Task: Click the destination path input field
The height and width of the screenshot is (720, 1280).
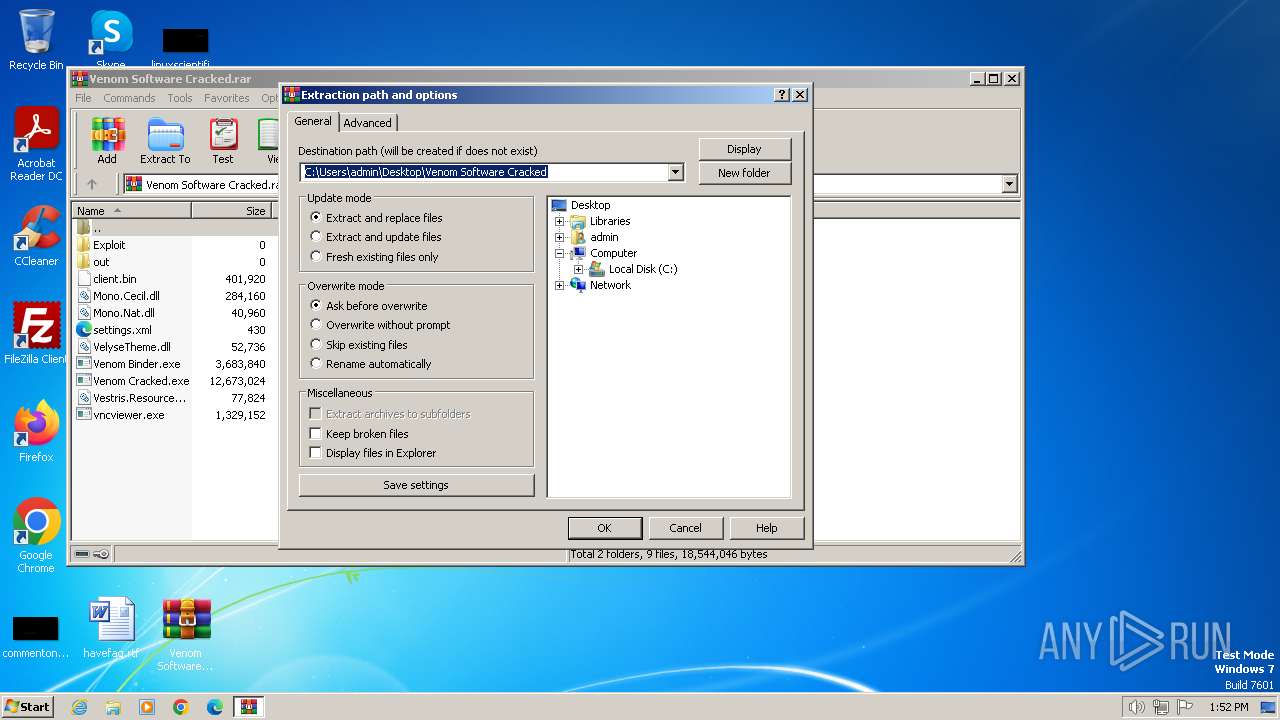Action: 484,172
